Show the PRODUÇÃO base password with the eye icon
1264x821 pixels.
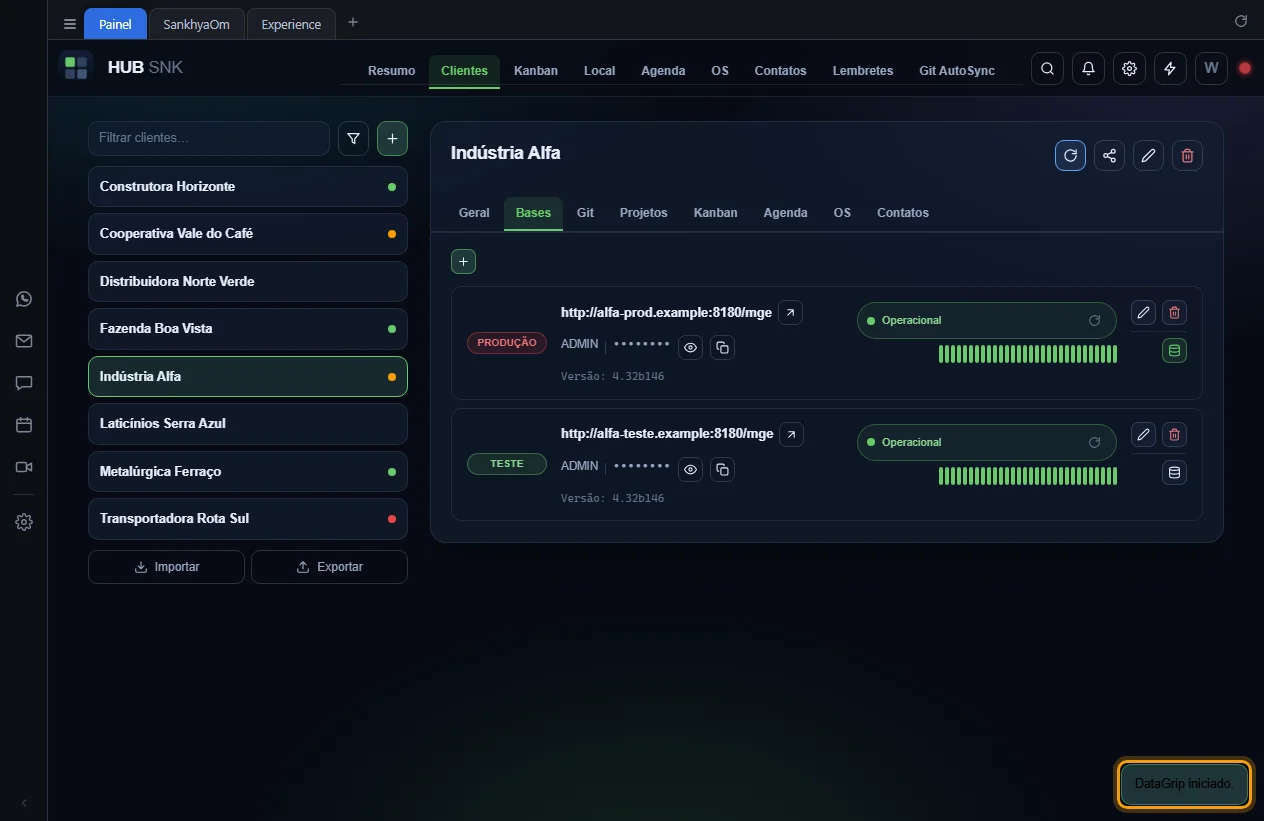[690, 348]
